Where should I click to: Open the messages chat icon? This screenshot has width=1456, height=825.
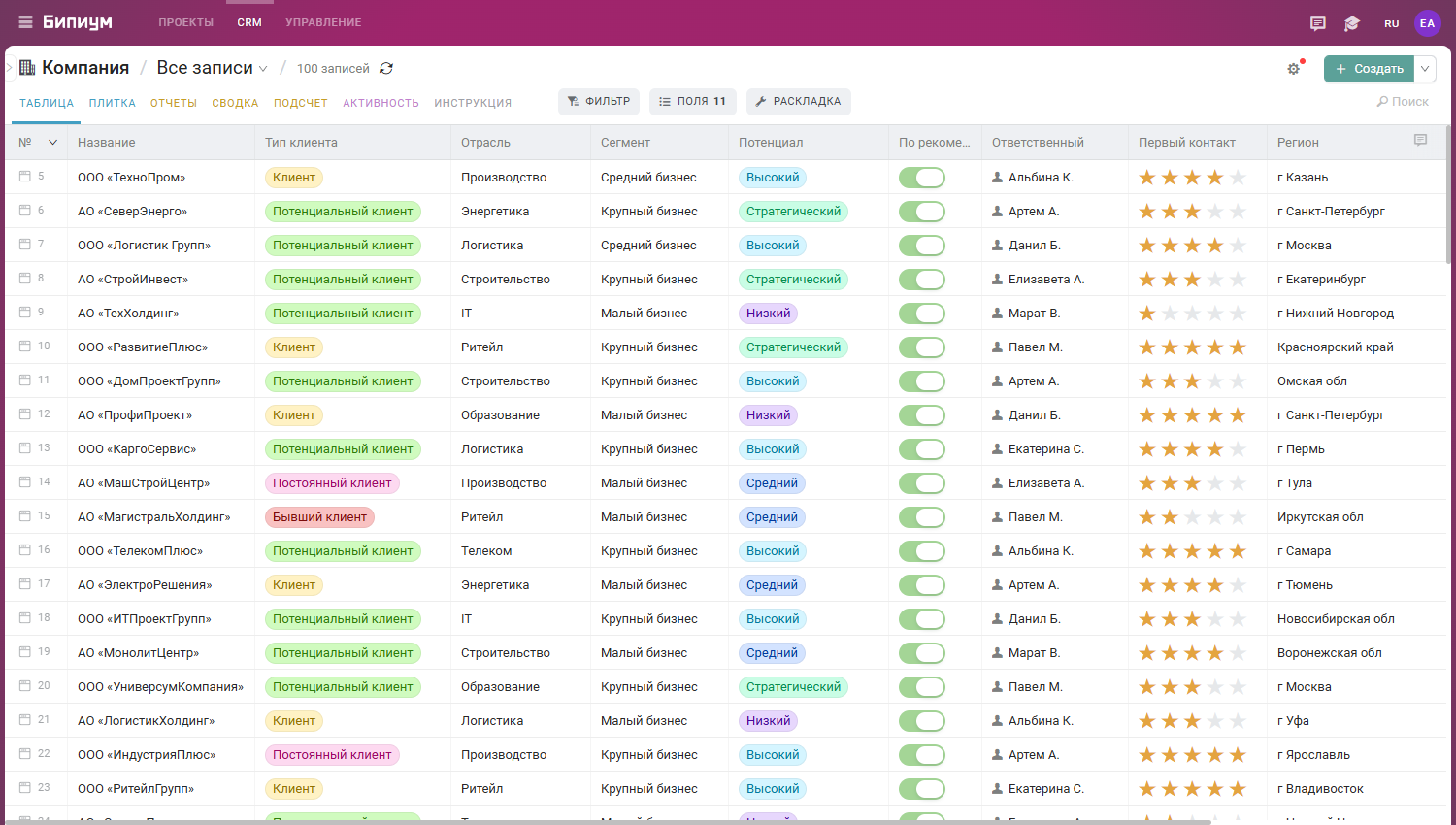click(1317, 23)
